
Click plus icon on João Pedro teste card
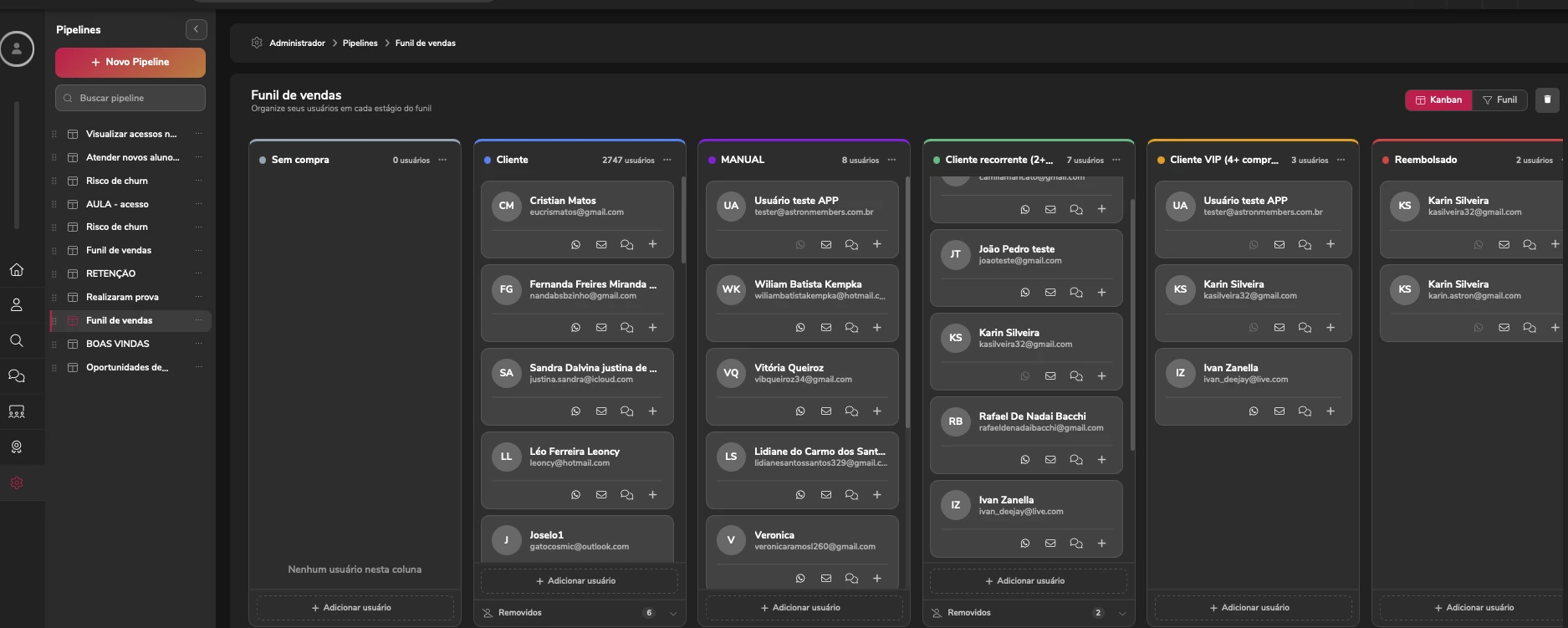pyautogui.click(x=1102, y=293)
